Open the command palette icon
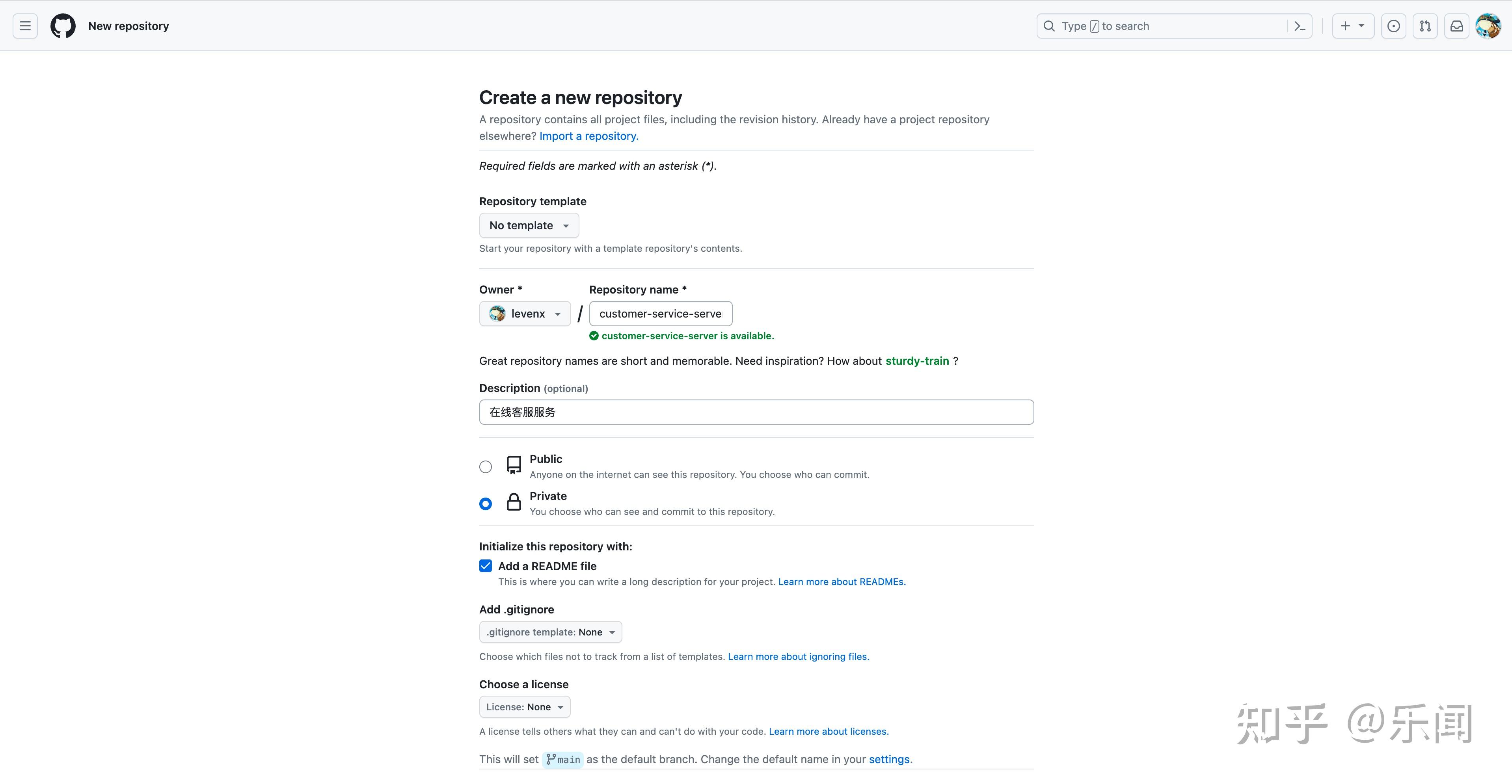1512x784 pixels. tap(1300, 26)
